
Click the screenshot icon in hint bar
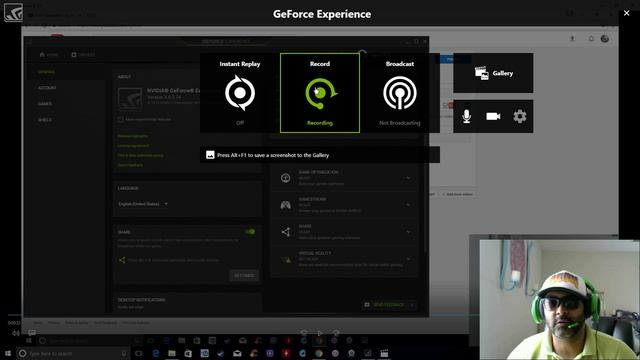pos(210,155)
